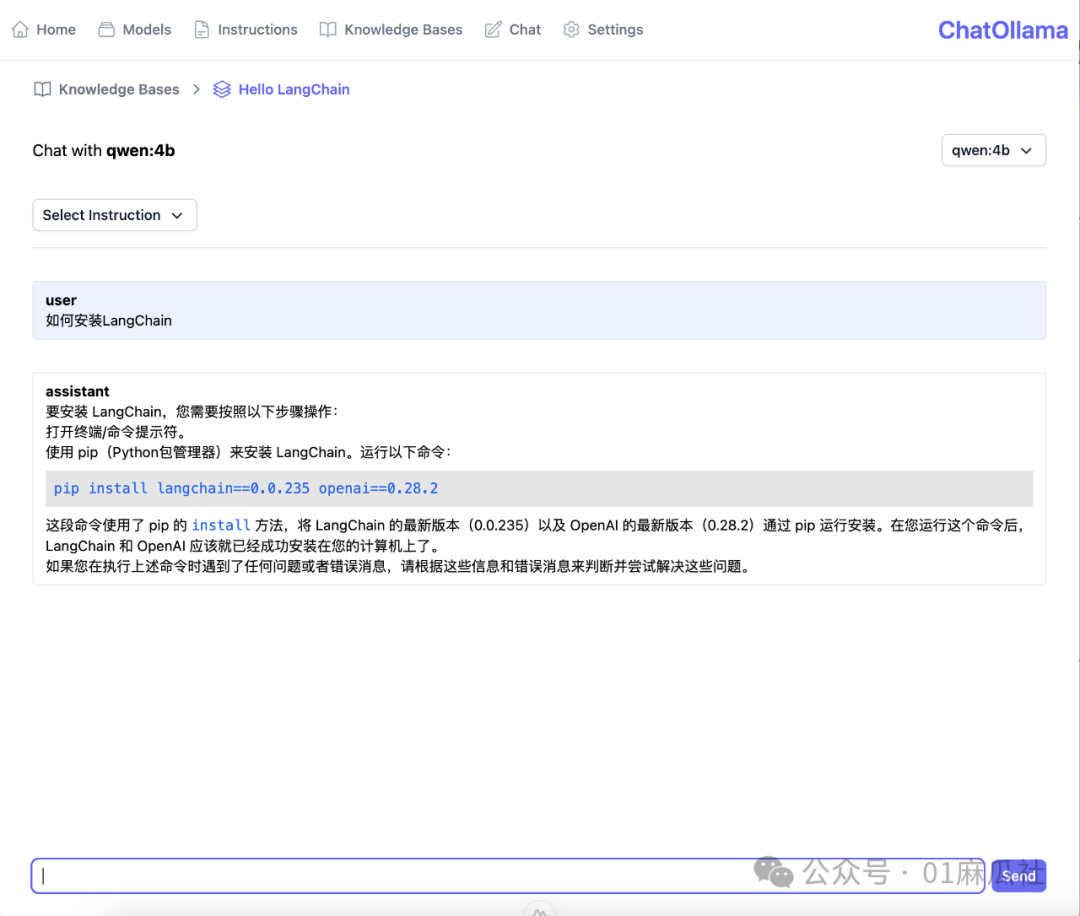
Task: Expand the chevron on Select Instruction
Action: pos(177,214)
